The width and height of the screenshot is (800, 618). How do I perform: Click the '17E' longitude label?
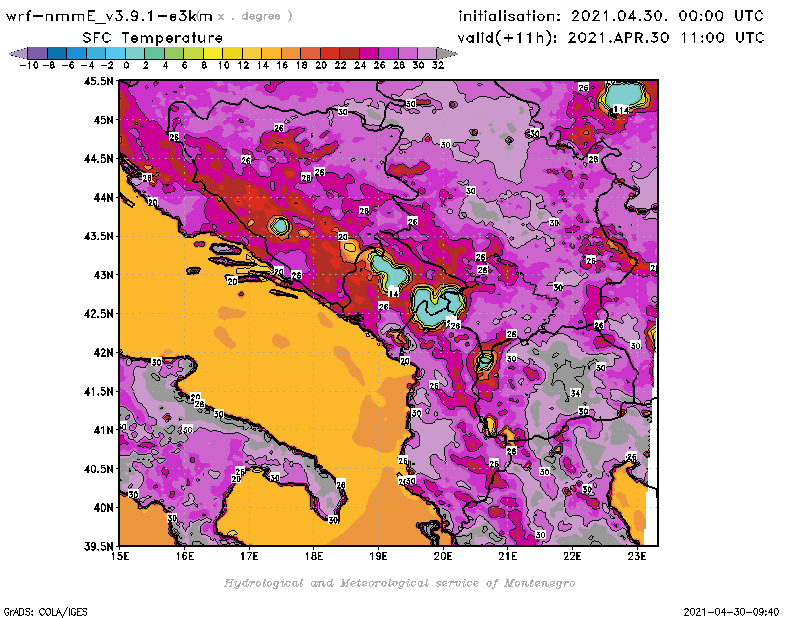point(249,556)
